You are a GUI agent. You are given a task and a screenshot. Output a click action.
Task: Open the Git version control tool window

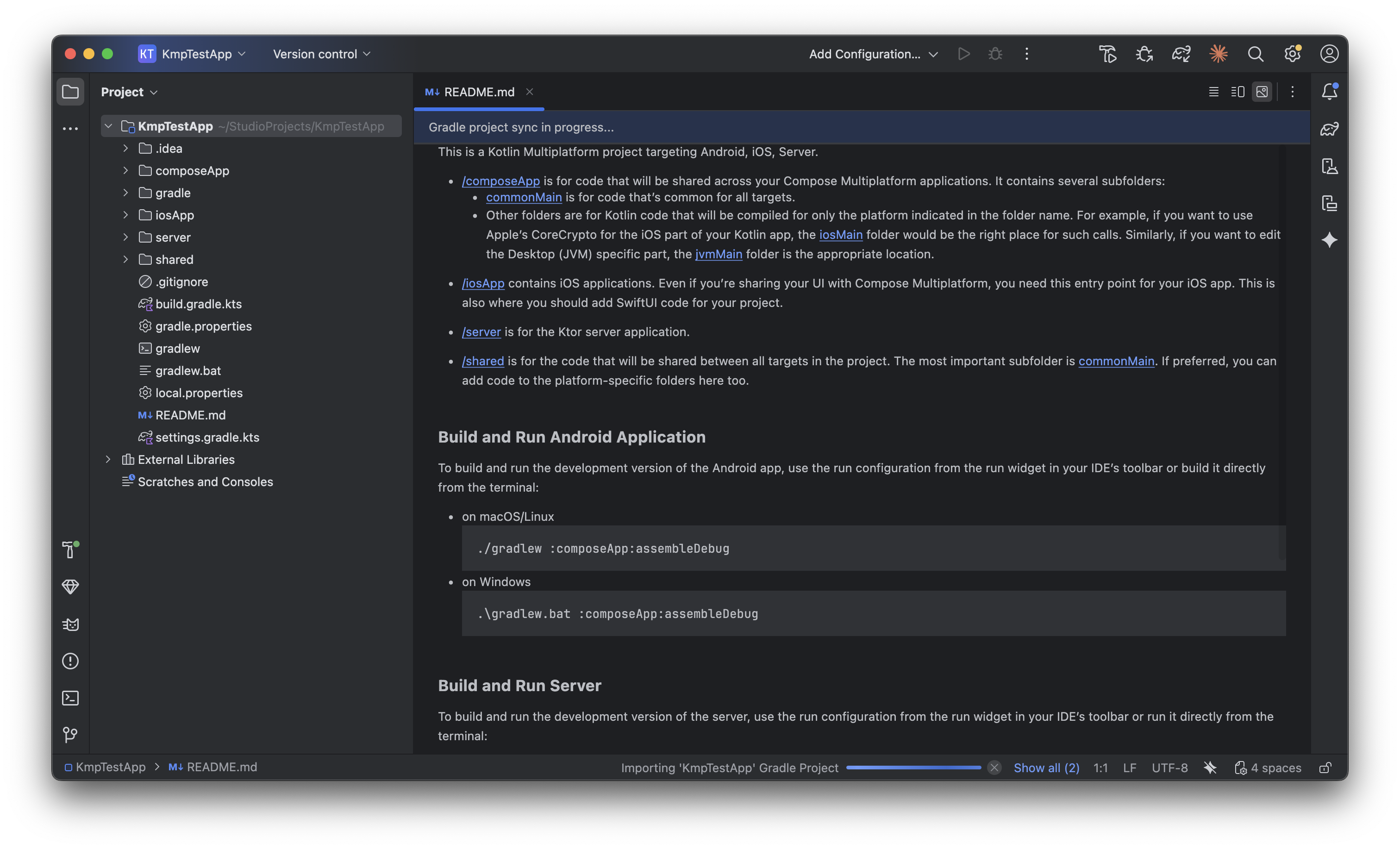click(70, 735)
